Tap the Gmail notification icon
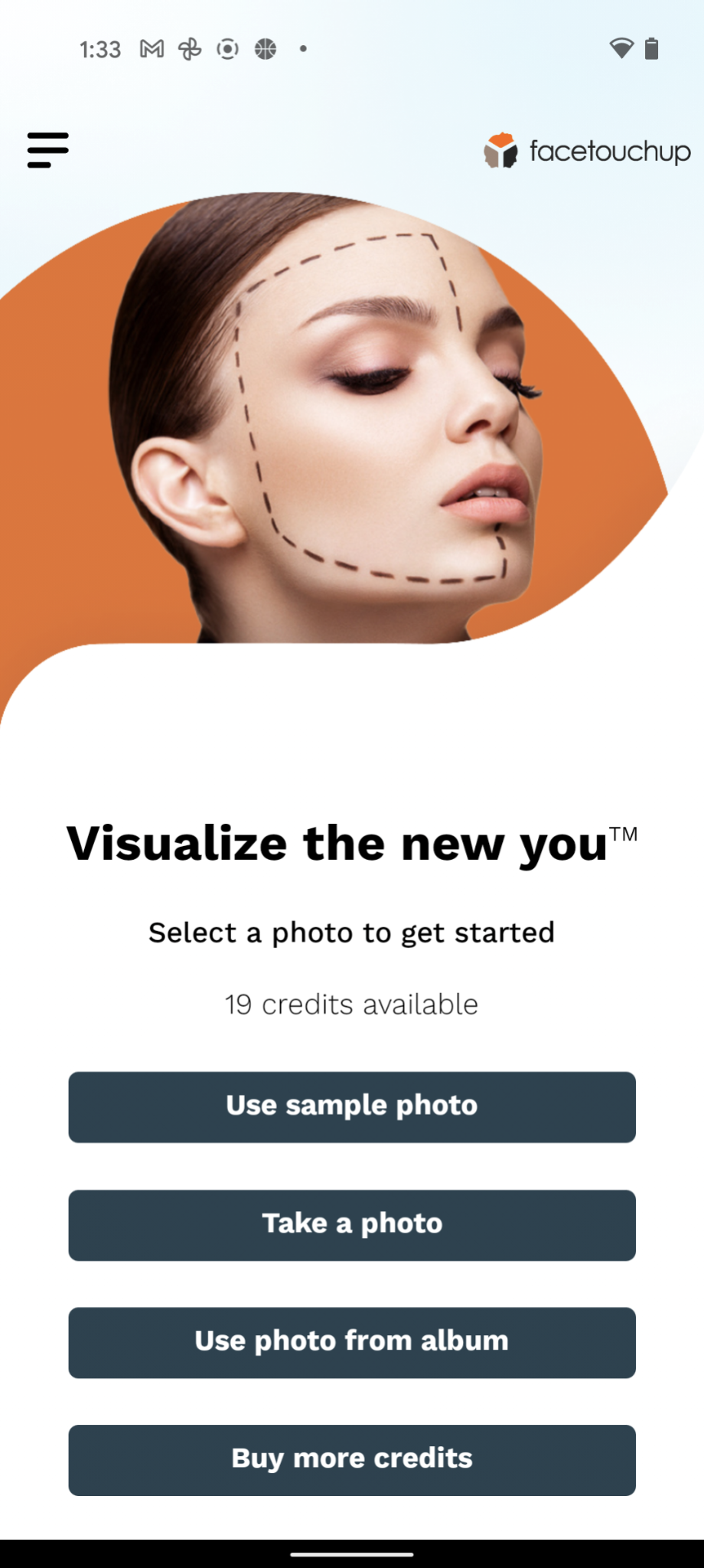 [x=152, y=49]
